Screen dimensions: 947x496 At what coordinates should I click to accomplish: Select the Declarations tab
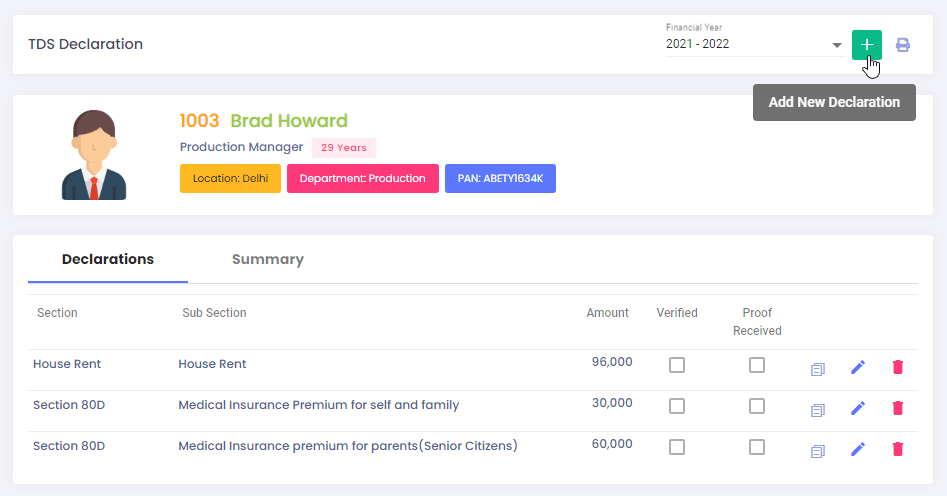[108, 259]
